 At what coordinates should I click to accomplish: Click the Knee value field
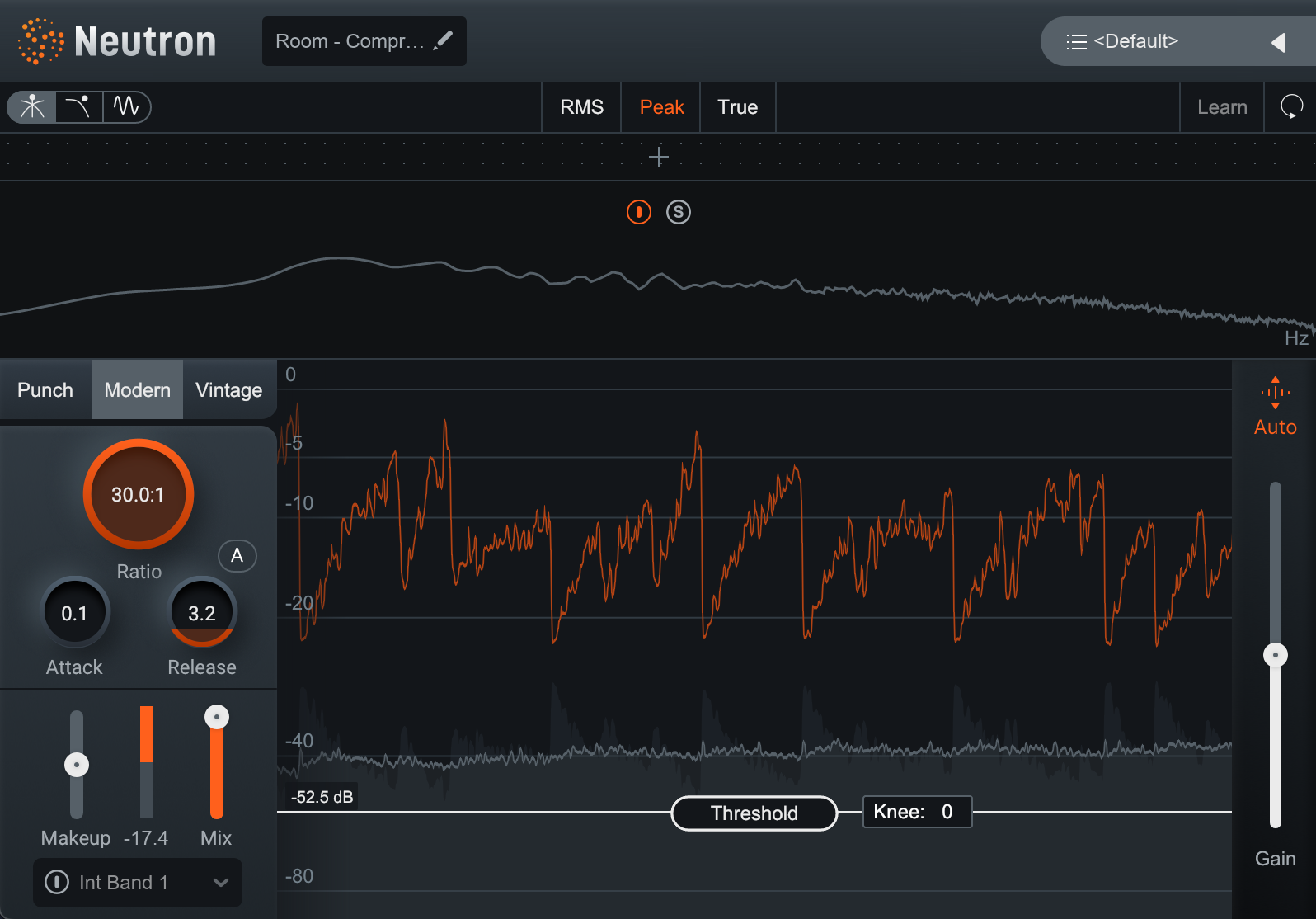click(917, 812)
